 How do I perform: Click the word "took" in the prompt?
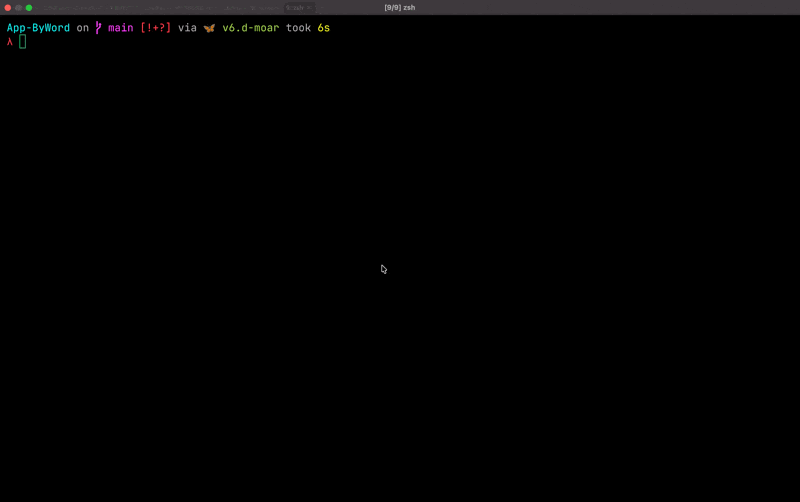pyautogui.click(x=298, y=28)
